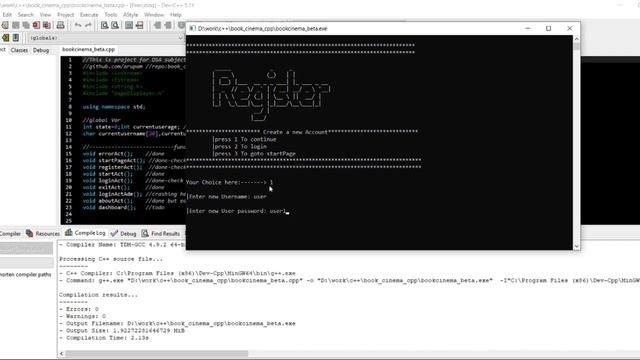The image size is (640, 360).
Task: Click the console window scroll down arrow
Action: click(x=576, y=246)
